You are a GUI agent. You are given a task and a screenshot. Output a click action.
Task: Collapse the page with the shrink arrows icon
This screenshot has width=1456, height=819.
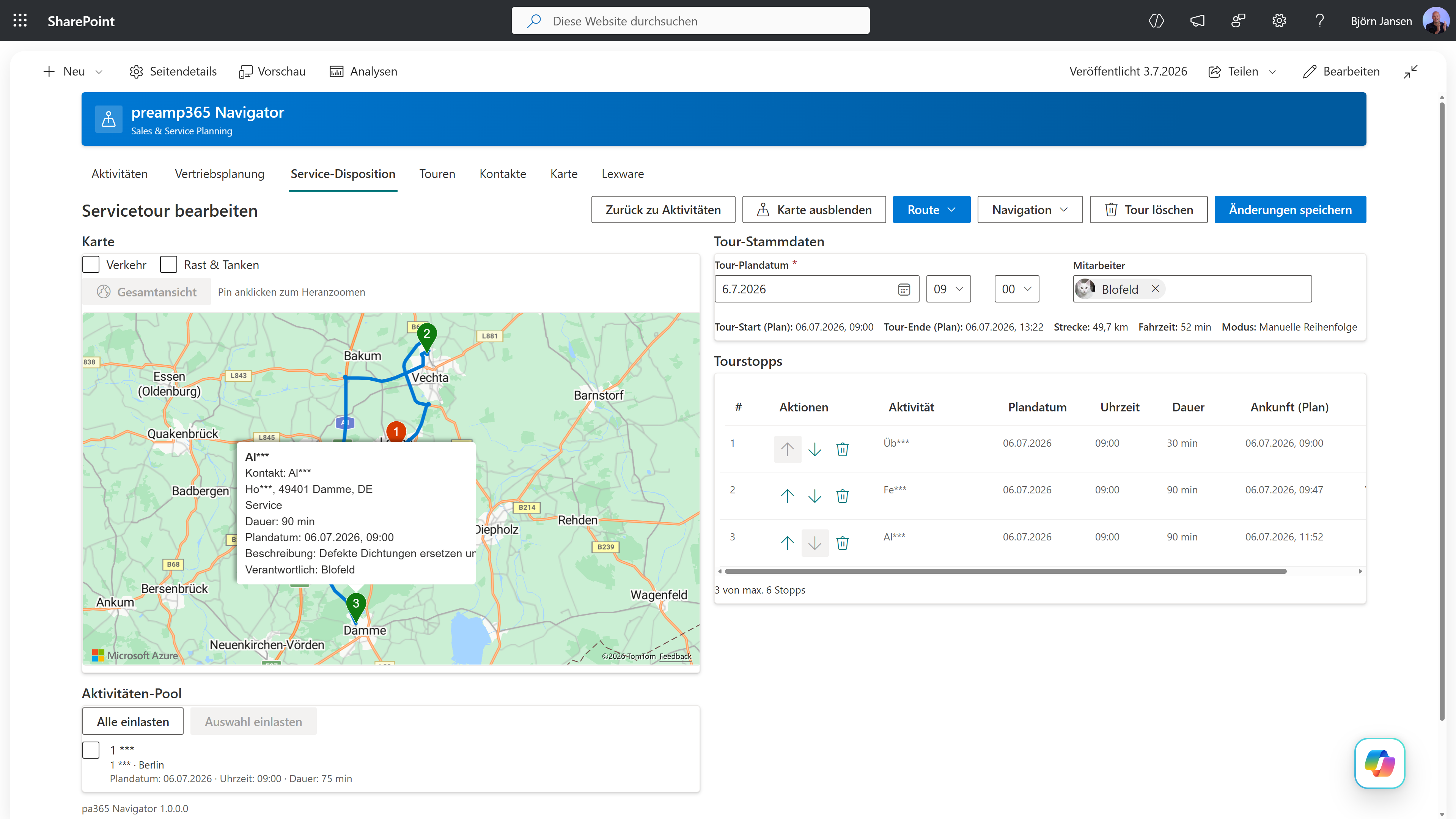click(x=1411, y=71)
